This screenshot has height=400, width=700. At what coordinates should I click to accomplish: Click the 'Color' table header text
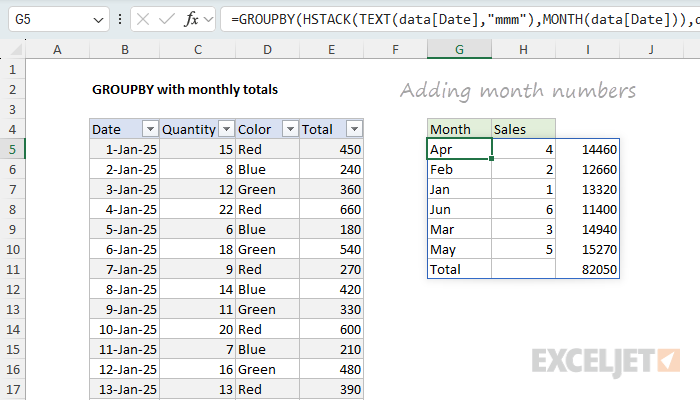point(254,129)
